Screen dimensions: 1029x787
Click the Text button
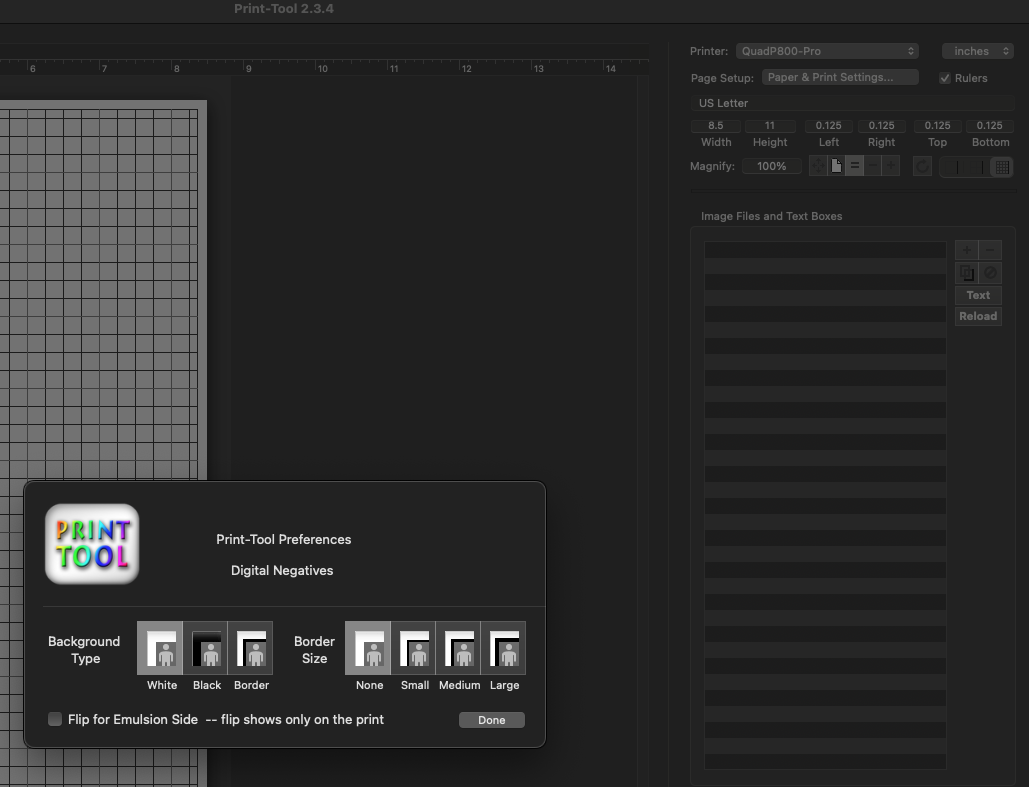[977, 295]
